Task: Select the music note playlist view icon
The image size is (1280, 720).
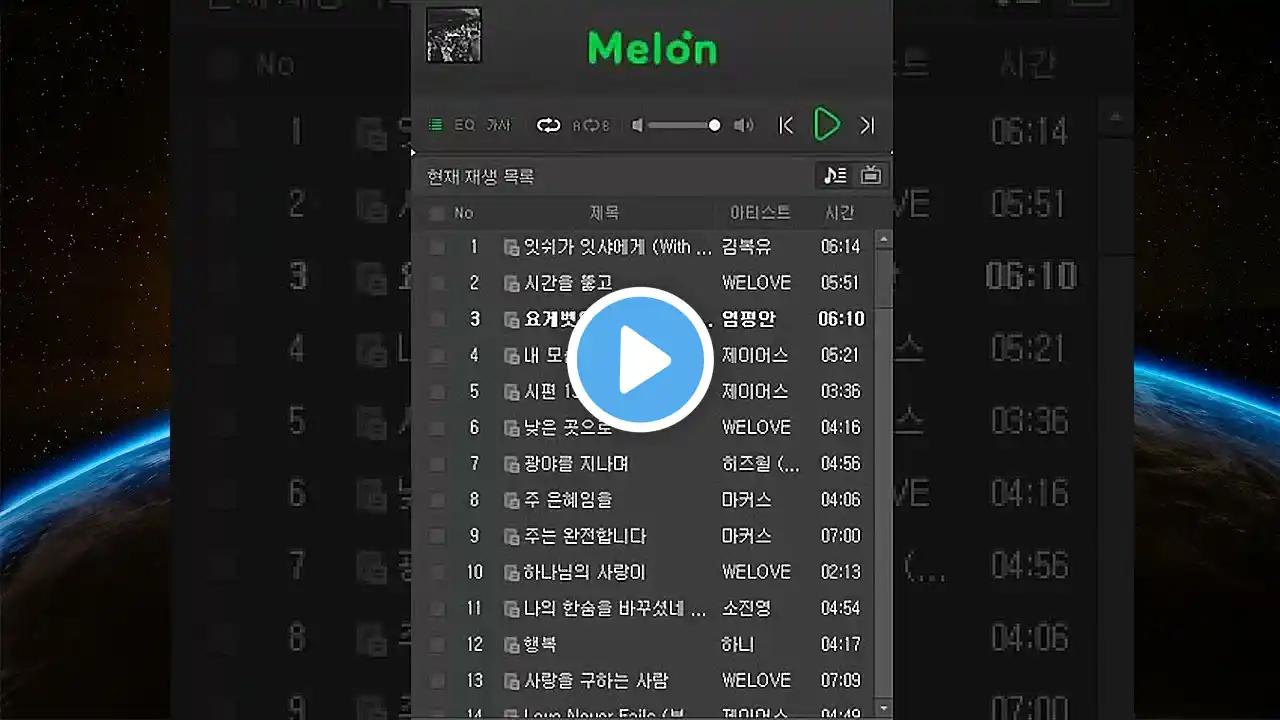Action: [x=835, y=176]
